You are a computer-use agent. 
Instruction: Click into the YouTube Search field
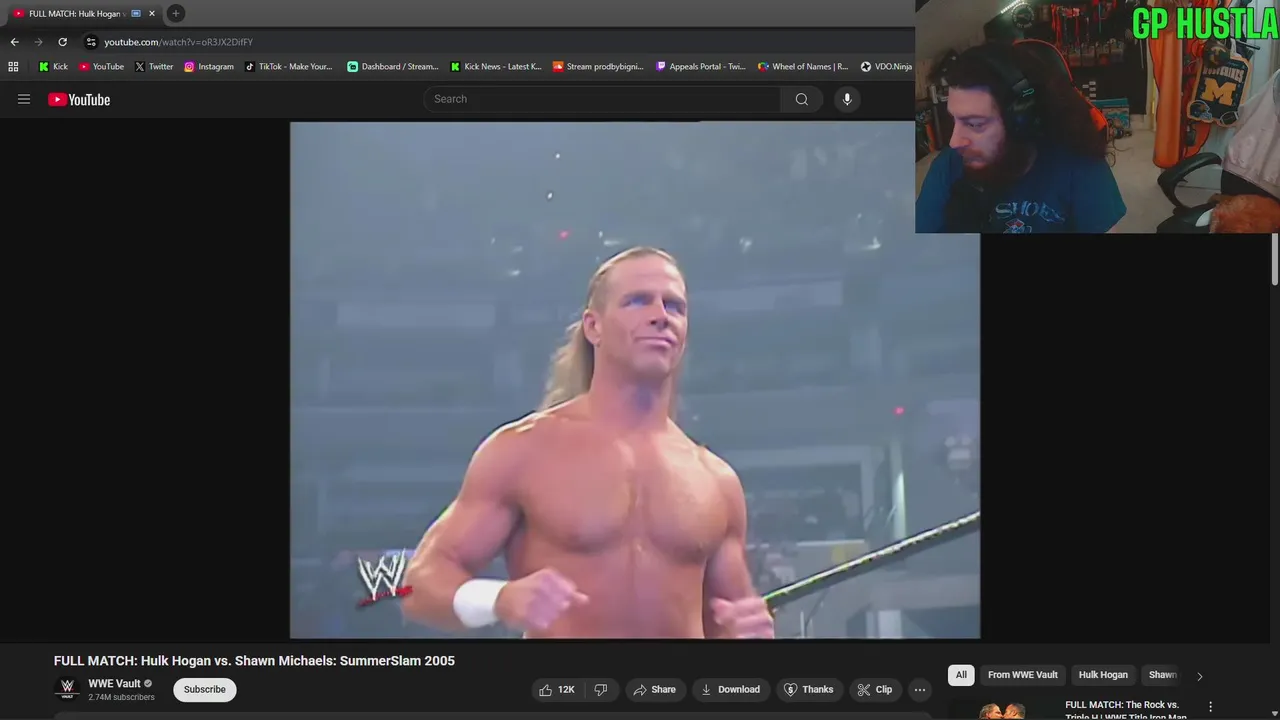(x=602, y=99)
